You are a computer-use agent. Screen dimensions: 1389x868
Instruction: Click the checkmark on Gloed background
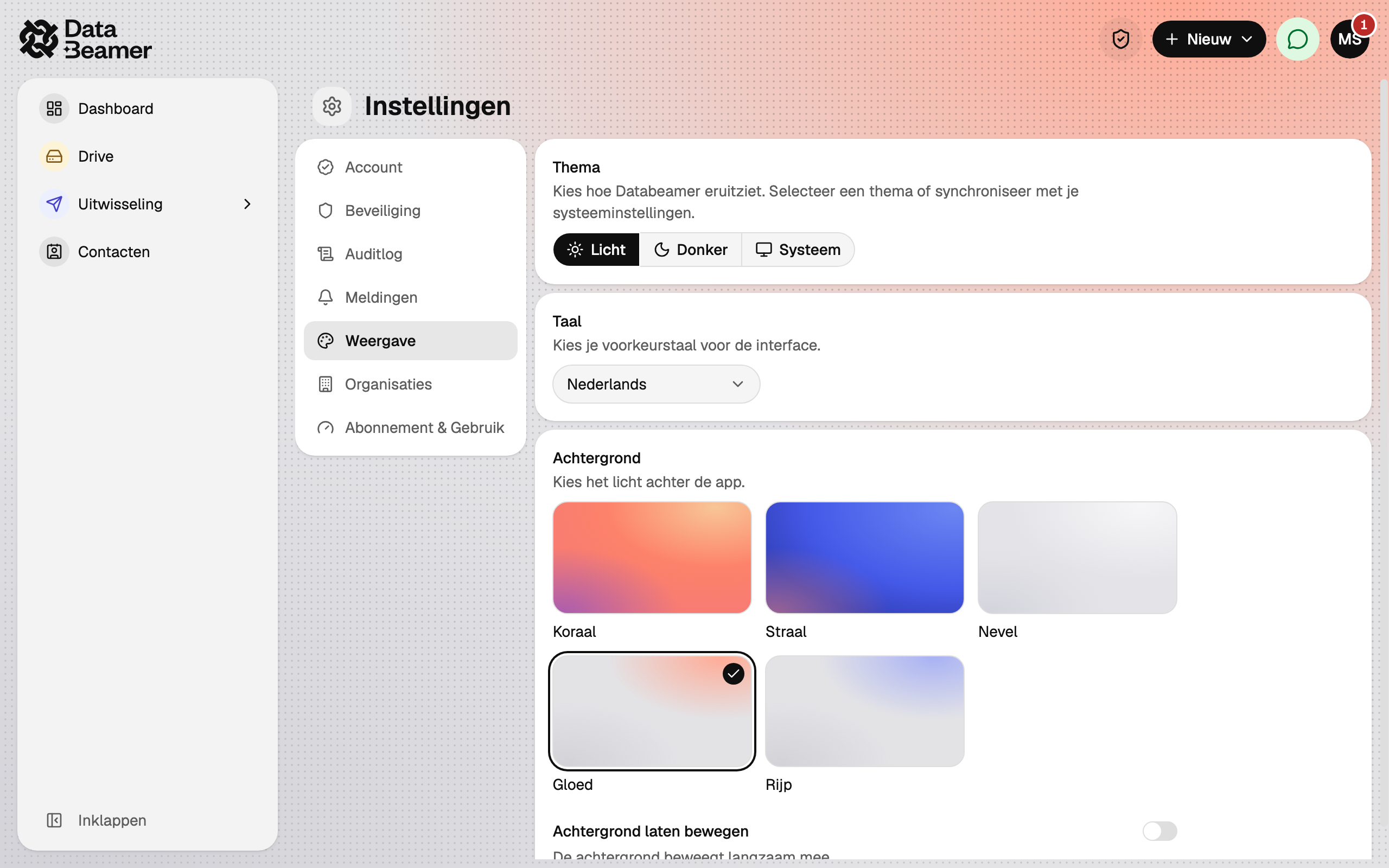pyautogui.click(x=733, y=674)
